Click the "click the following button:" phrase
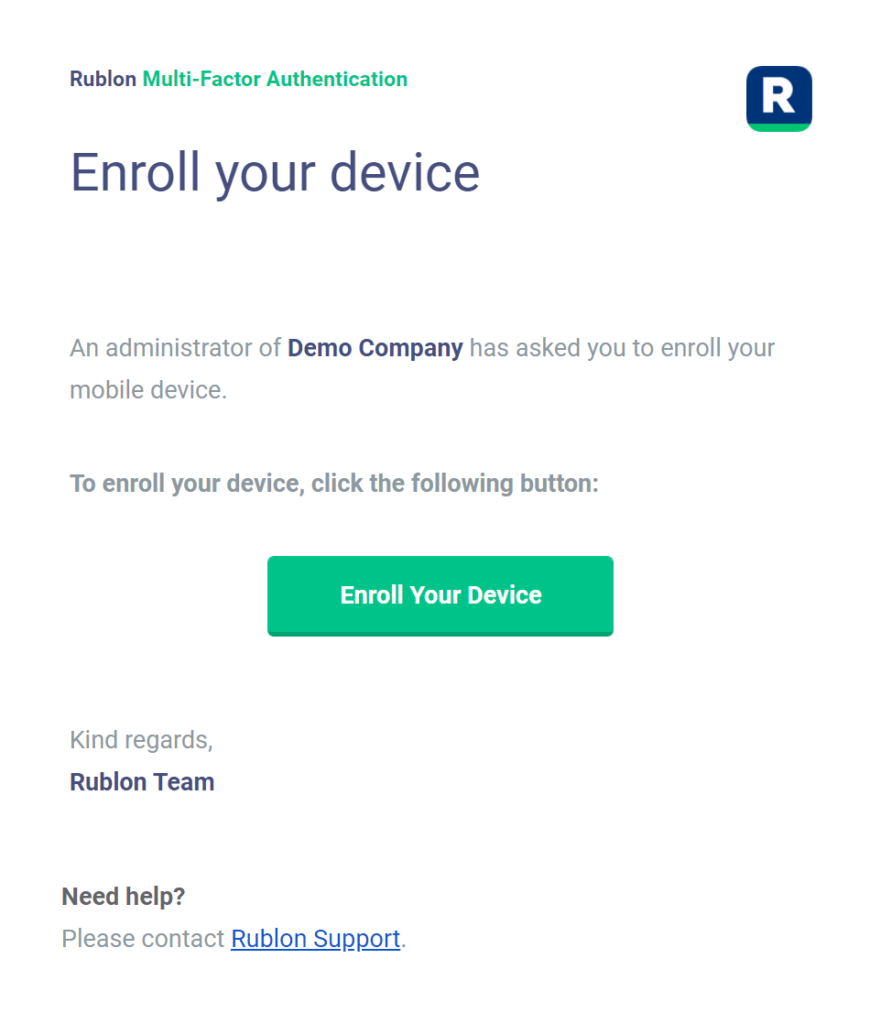 (454, 484)
